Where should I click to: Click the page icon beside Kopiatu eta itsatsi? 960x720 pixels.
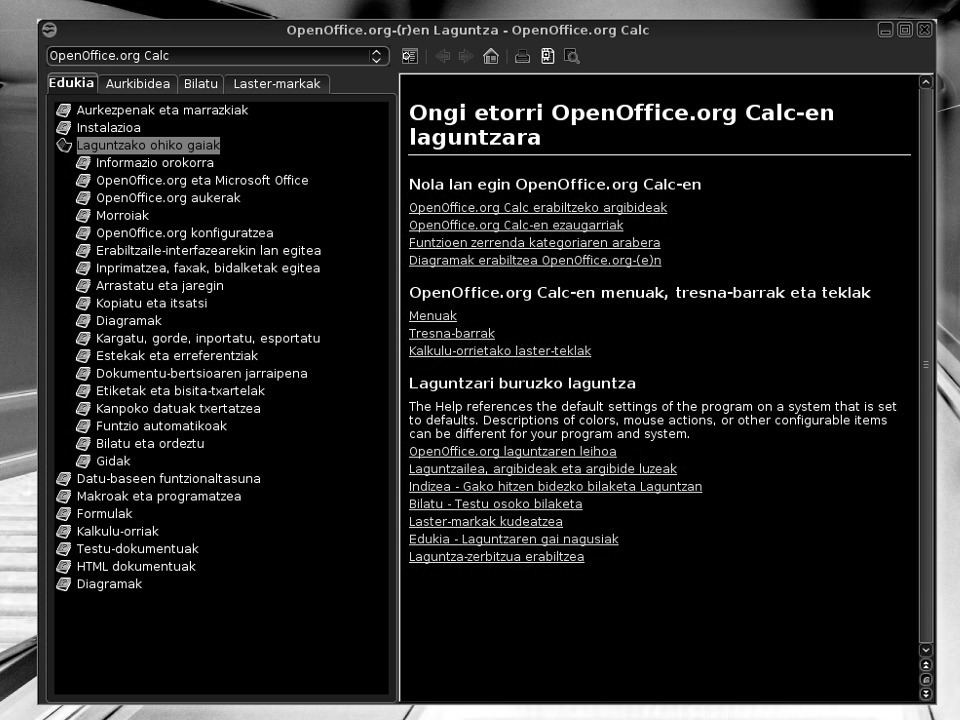point(83,303)
